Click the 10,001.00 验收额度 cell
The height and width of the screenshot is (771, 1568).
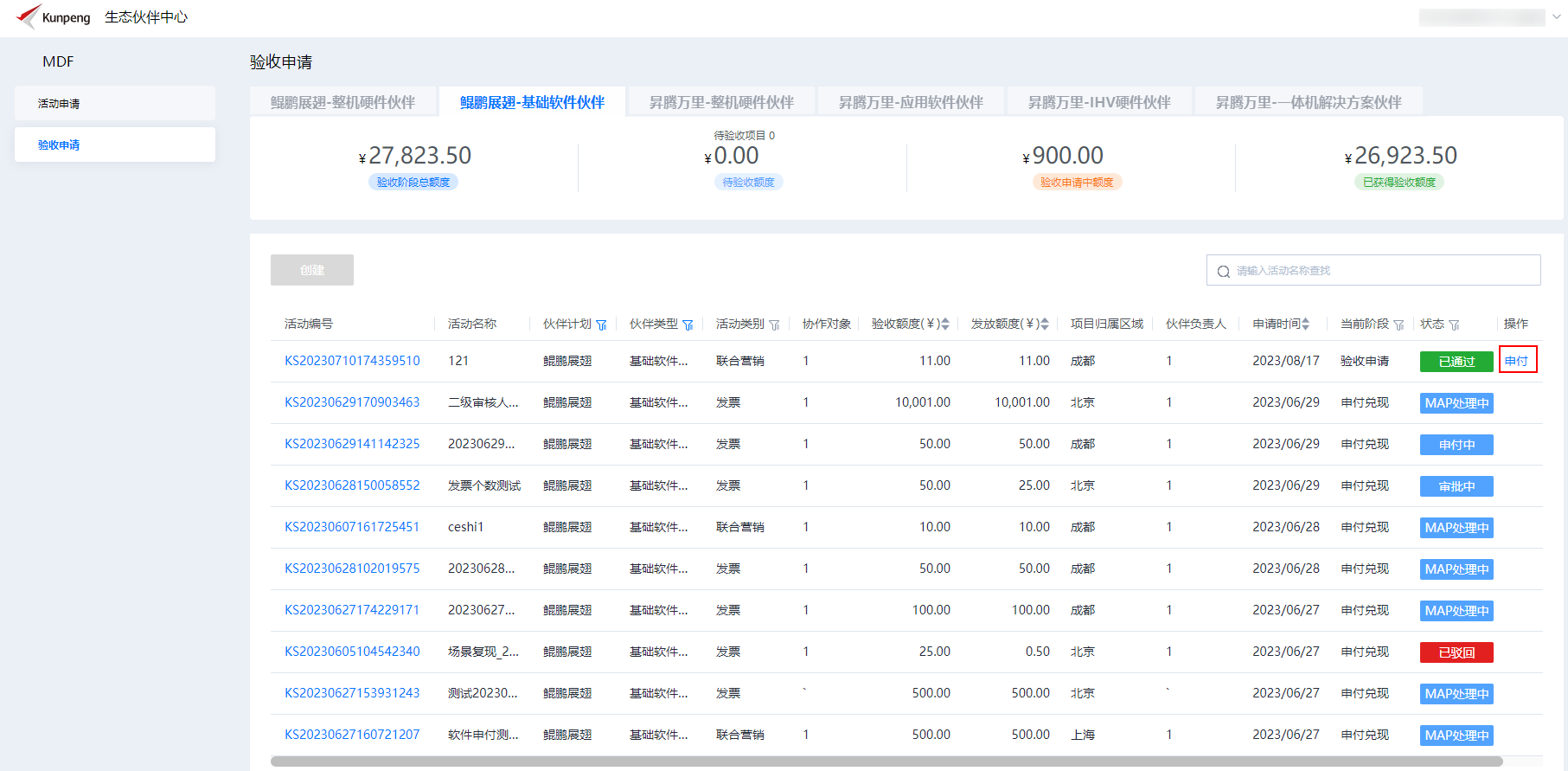point(923,402)
